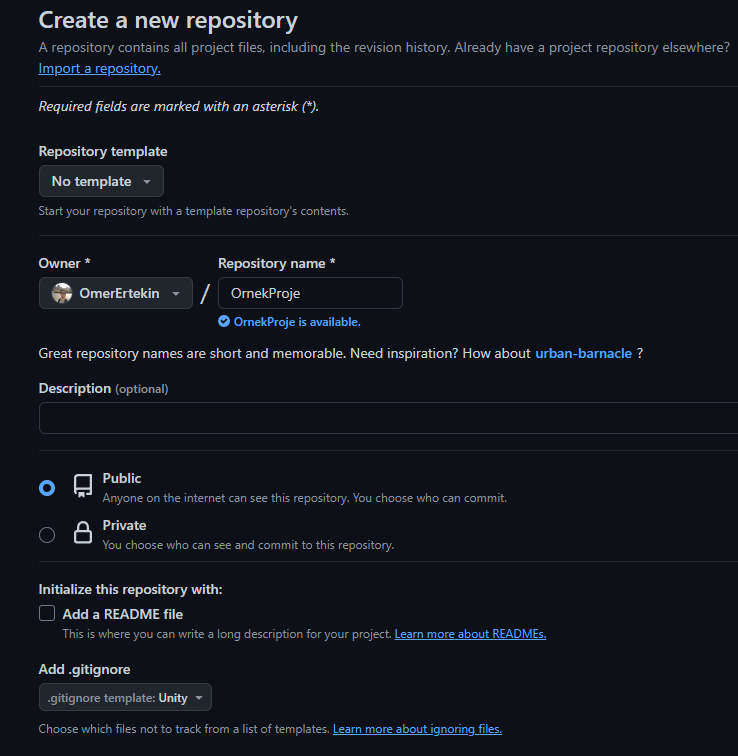Enable the Add a README file checkbox
This screenshot has height=756, width=738.
click(x=47, y=613)
